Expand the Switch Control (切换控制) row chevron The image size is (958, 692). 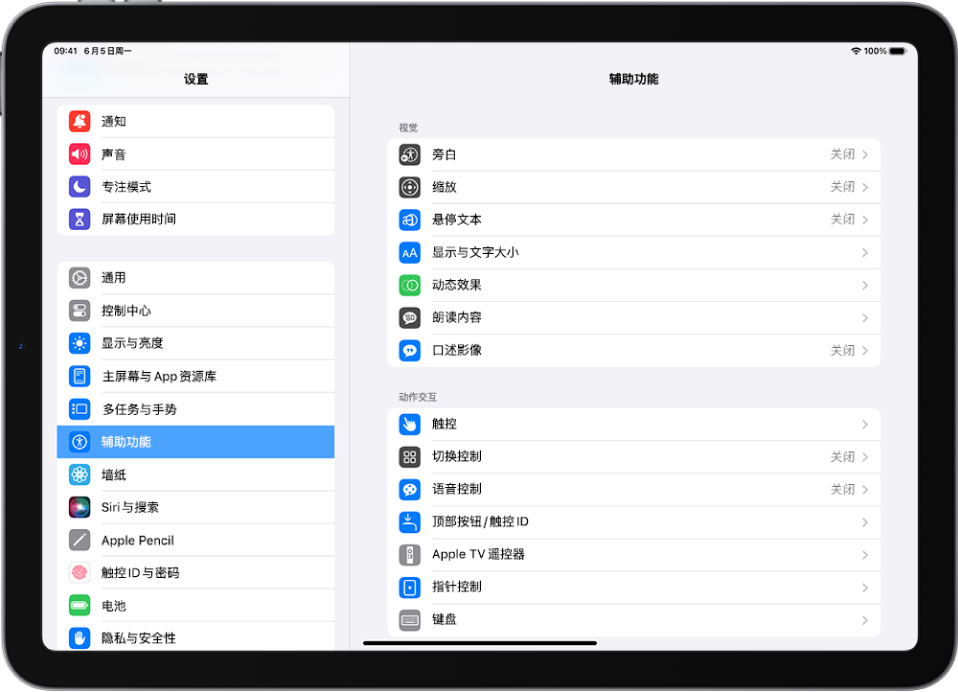[x=866, y=456]
